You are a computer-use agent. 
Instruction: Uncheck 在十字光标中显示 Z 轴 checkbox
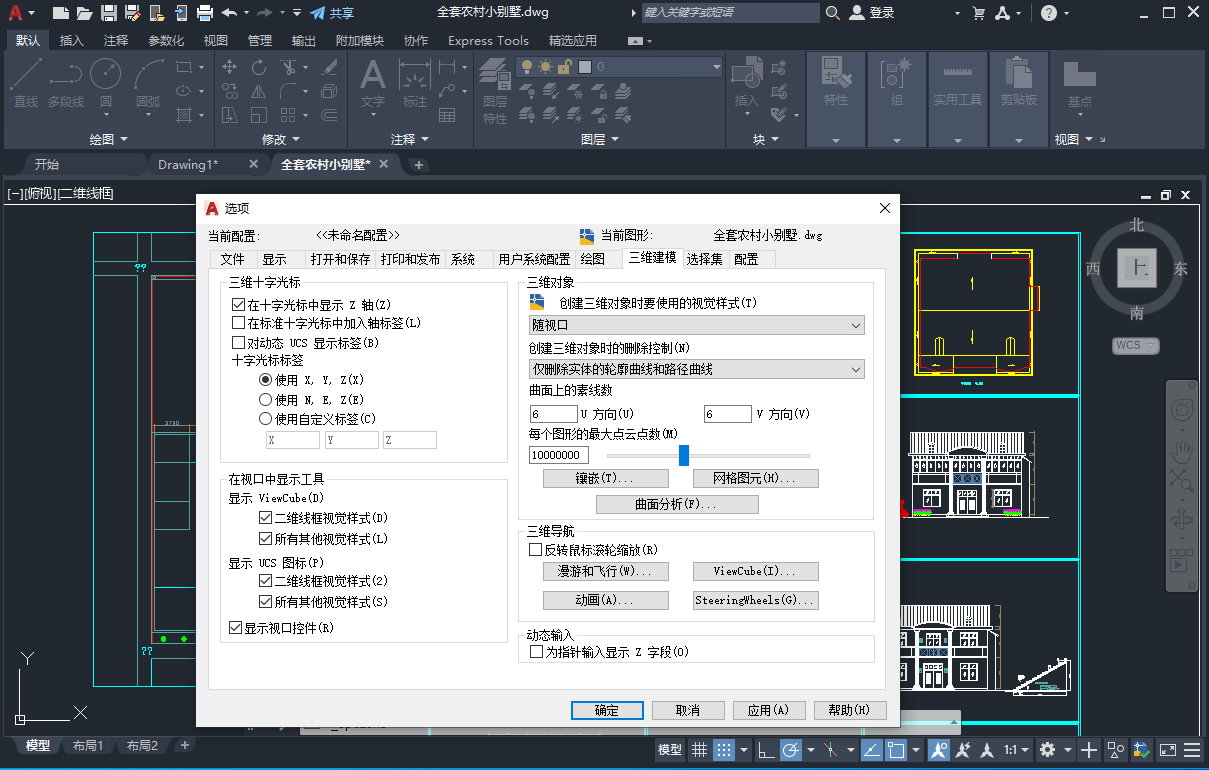coord(238,304)
